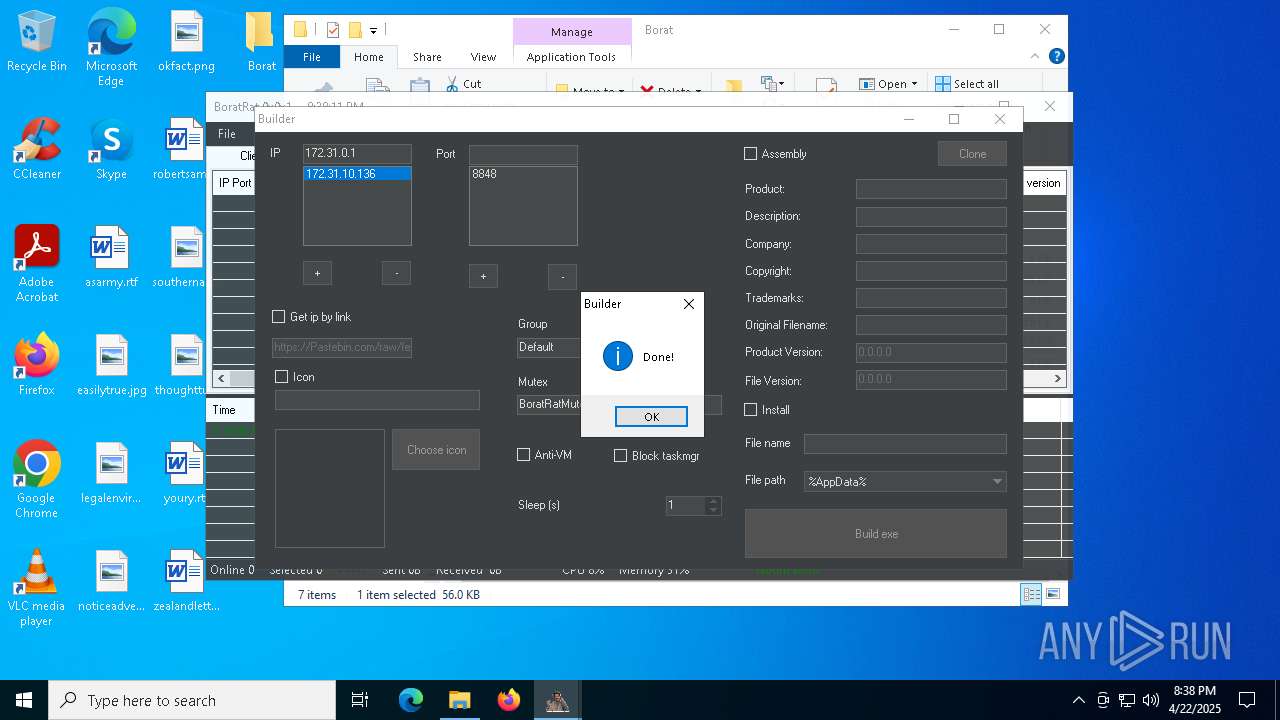Switch to the Explorer View tab
This screenshot has height=720, width=1280.
(483, 57)
